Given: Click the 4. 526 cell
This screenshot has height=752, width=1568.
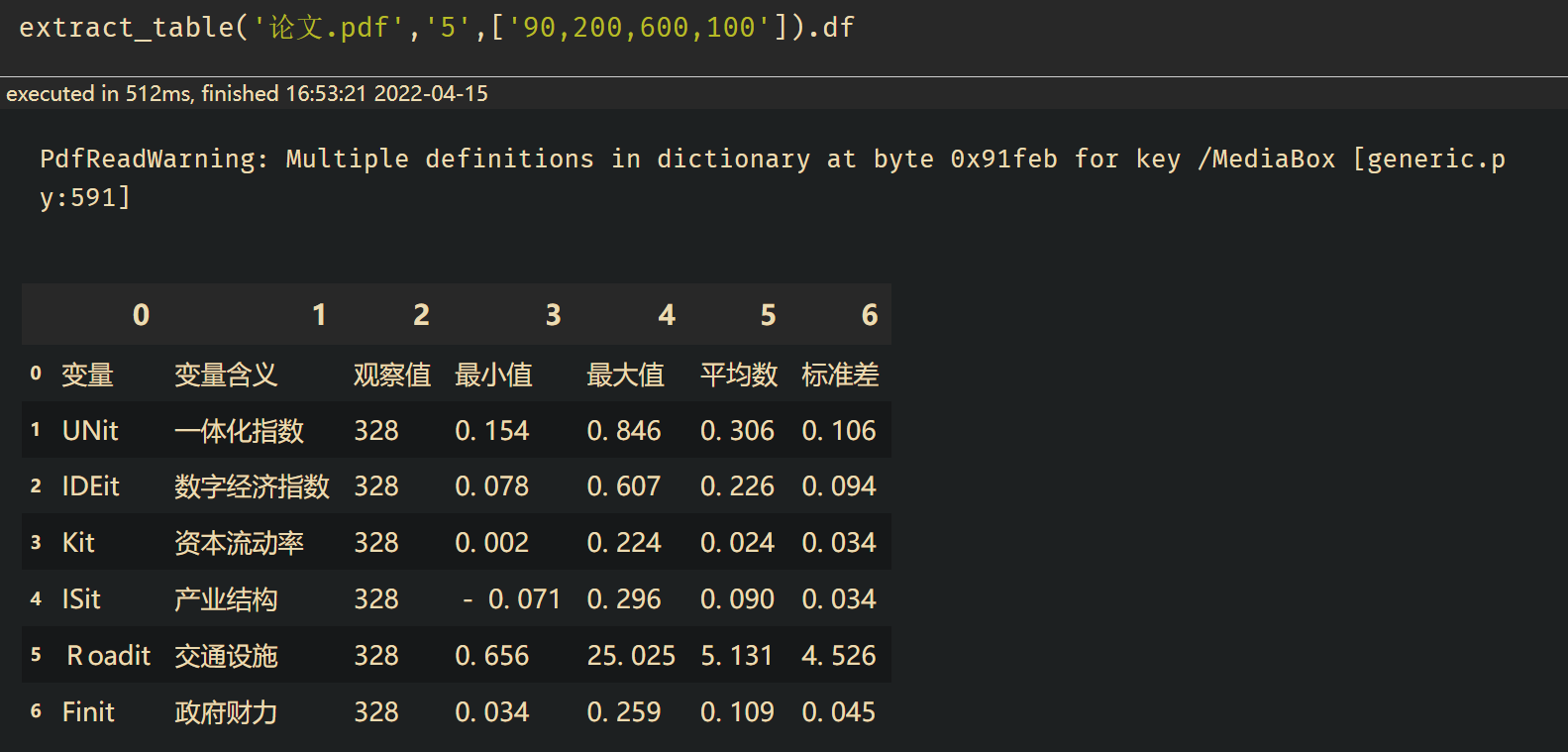Looking at the screenshot, I should point(838,656).
